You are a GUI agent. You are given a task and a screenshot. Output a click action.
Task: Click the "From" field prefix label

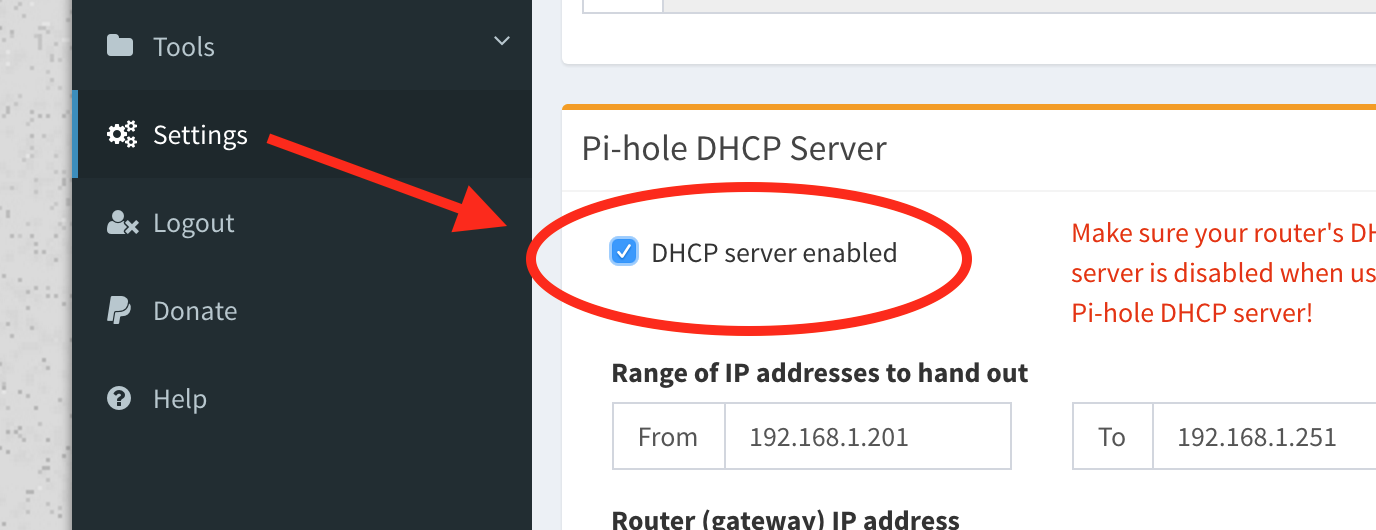click(x=667, y=437)
